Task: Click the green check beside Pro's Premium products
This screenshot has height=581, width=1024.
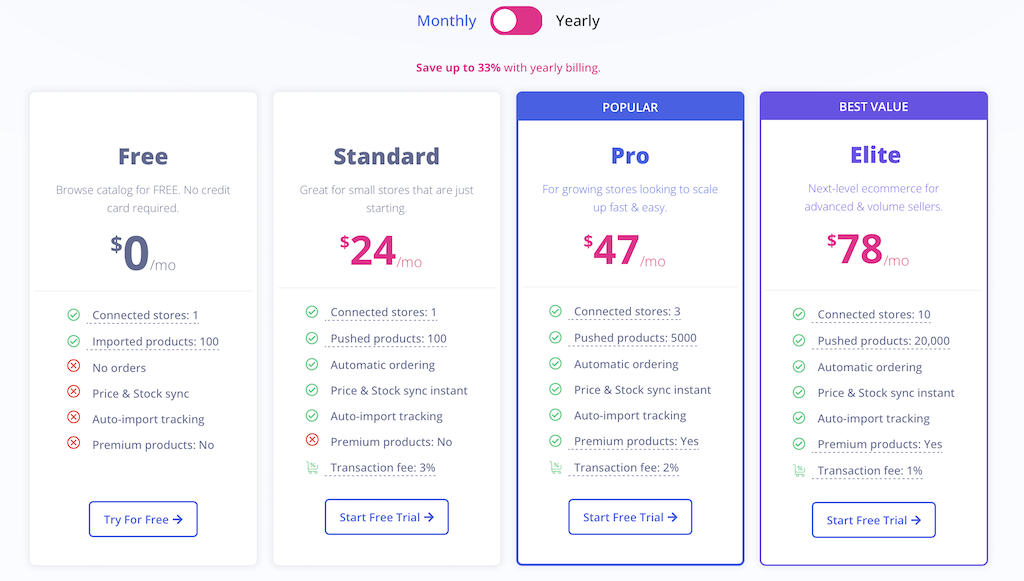Action: tap(557, 441)
